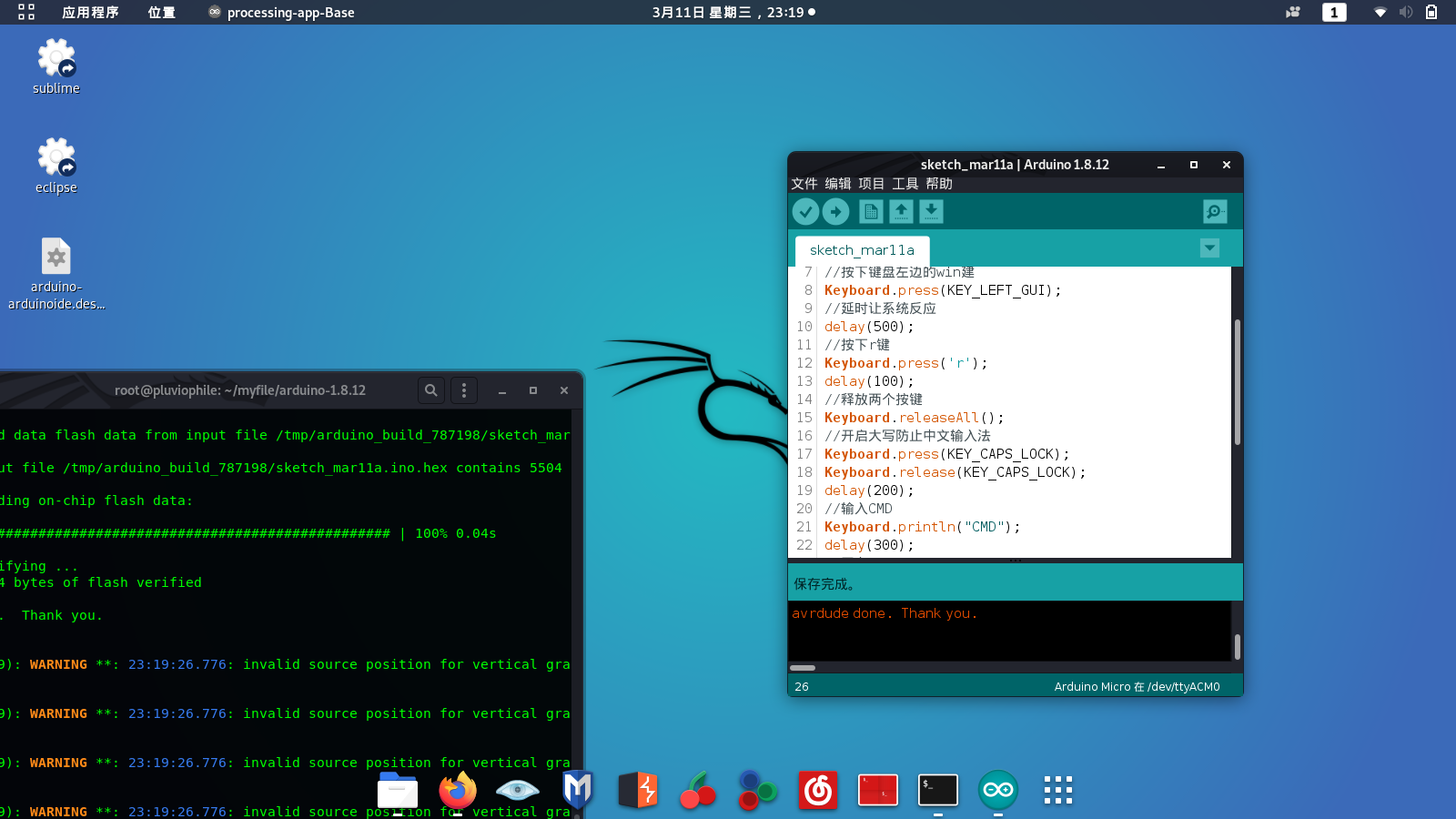Open a sketch with the Open arrow icon
The width and height of the screenshot is (1456, 819).
(901, 212)
